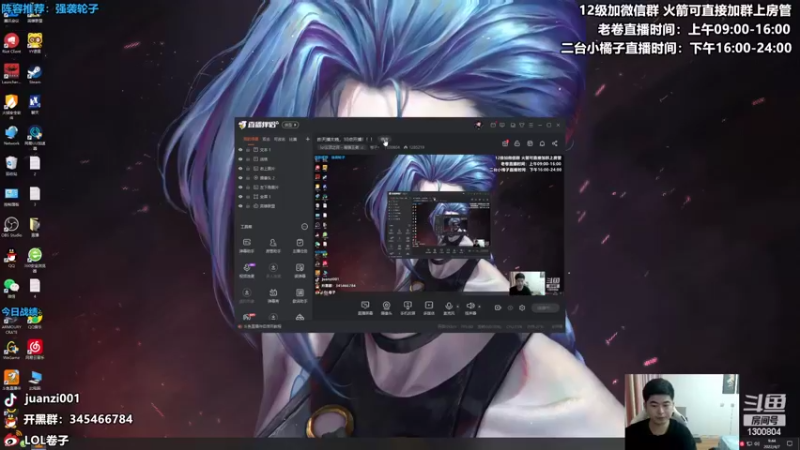This screenshot has width=800, height=450.
Task: Expand the microphone options arrow
Action: (x=457, y=307)
